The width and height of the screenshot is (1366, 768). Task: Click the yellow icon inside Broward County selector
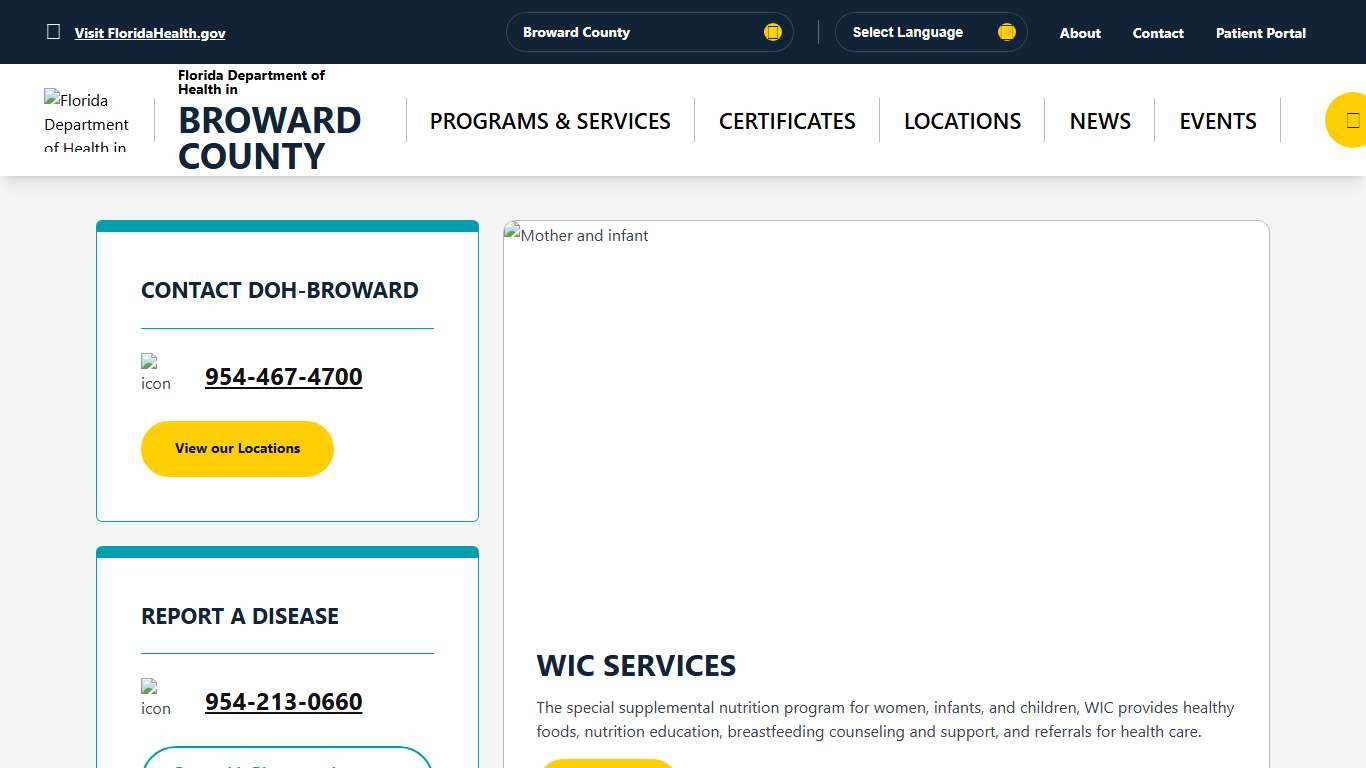(772, 31)
